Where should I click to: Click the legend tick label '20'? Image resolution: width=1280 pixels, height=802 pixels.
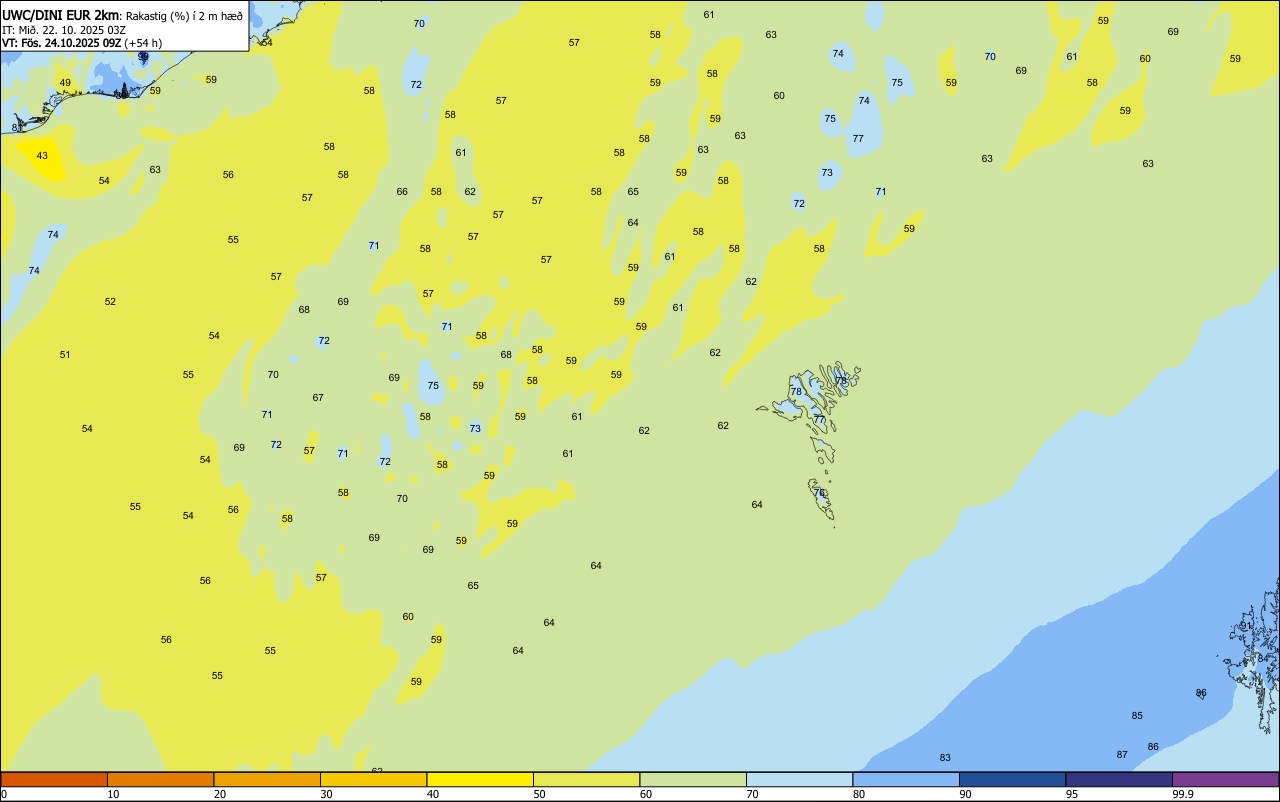coord(220,794)
